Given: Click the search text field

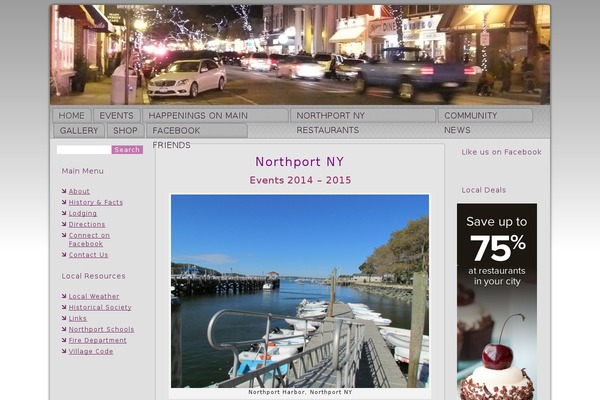Looking at the screenshot, I should tap(84, 150).
